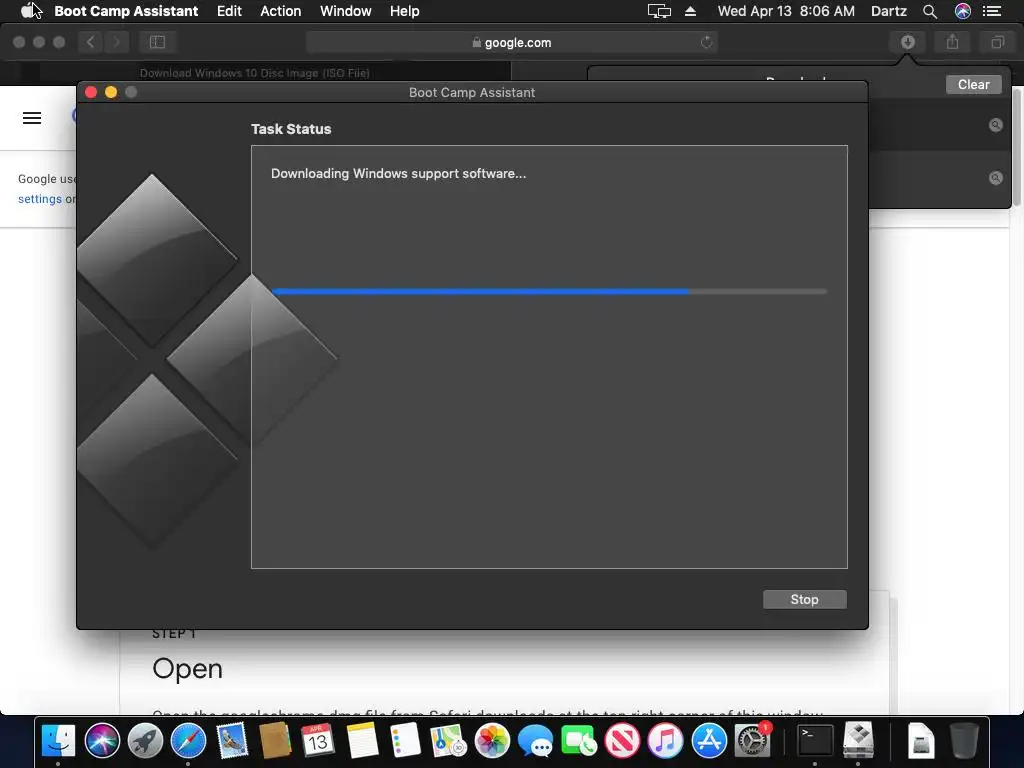This screenshot has height=768, width=1024.
Task: Open Music from the Dock
Action: (x=665, y=741)
